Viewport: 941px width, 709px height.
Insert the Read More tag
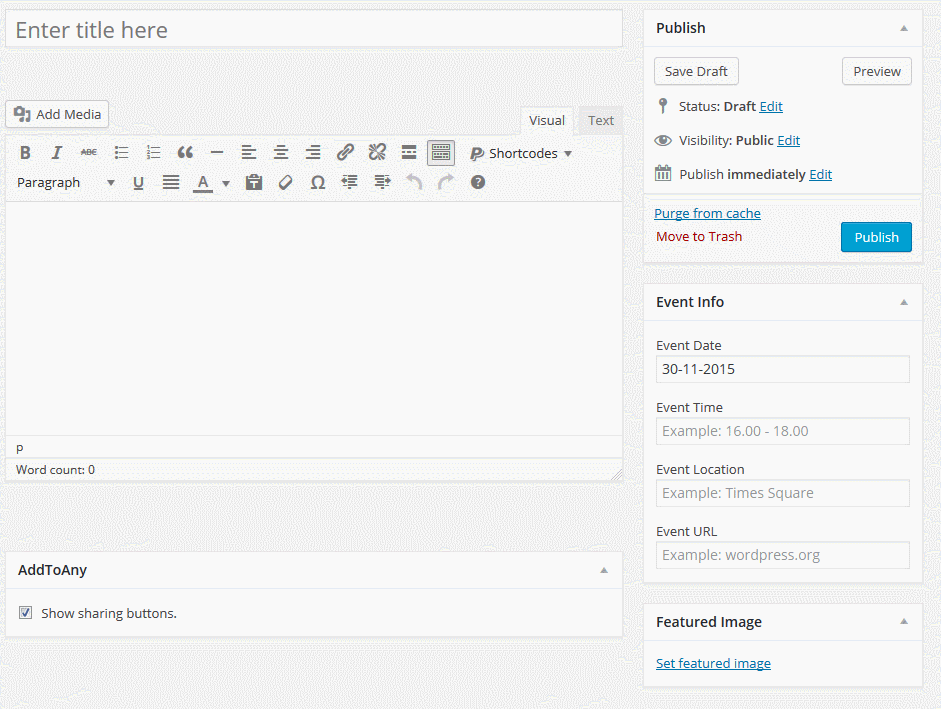tap(409, 153)
